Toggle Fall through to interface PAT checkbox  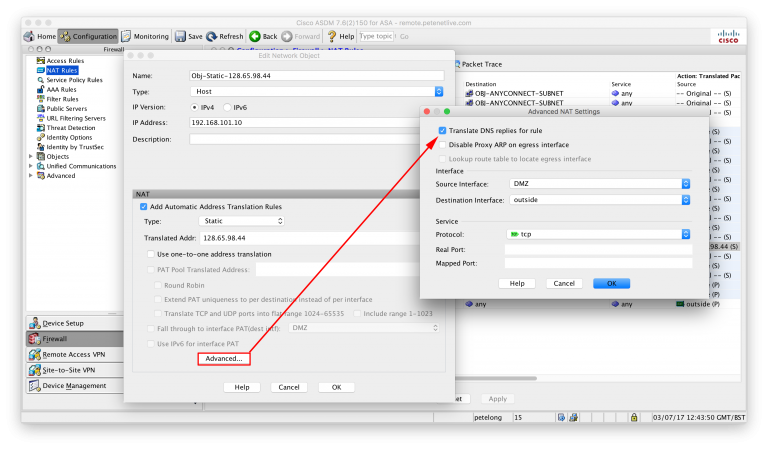click(x=151, y=329)
